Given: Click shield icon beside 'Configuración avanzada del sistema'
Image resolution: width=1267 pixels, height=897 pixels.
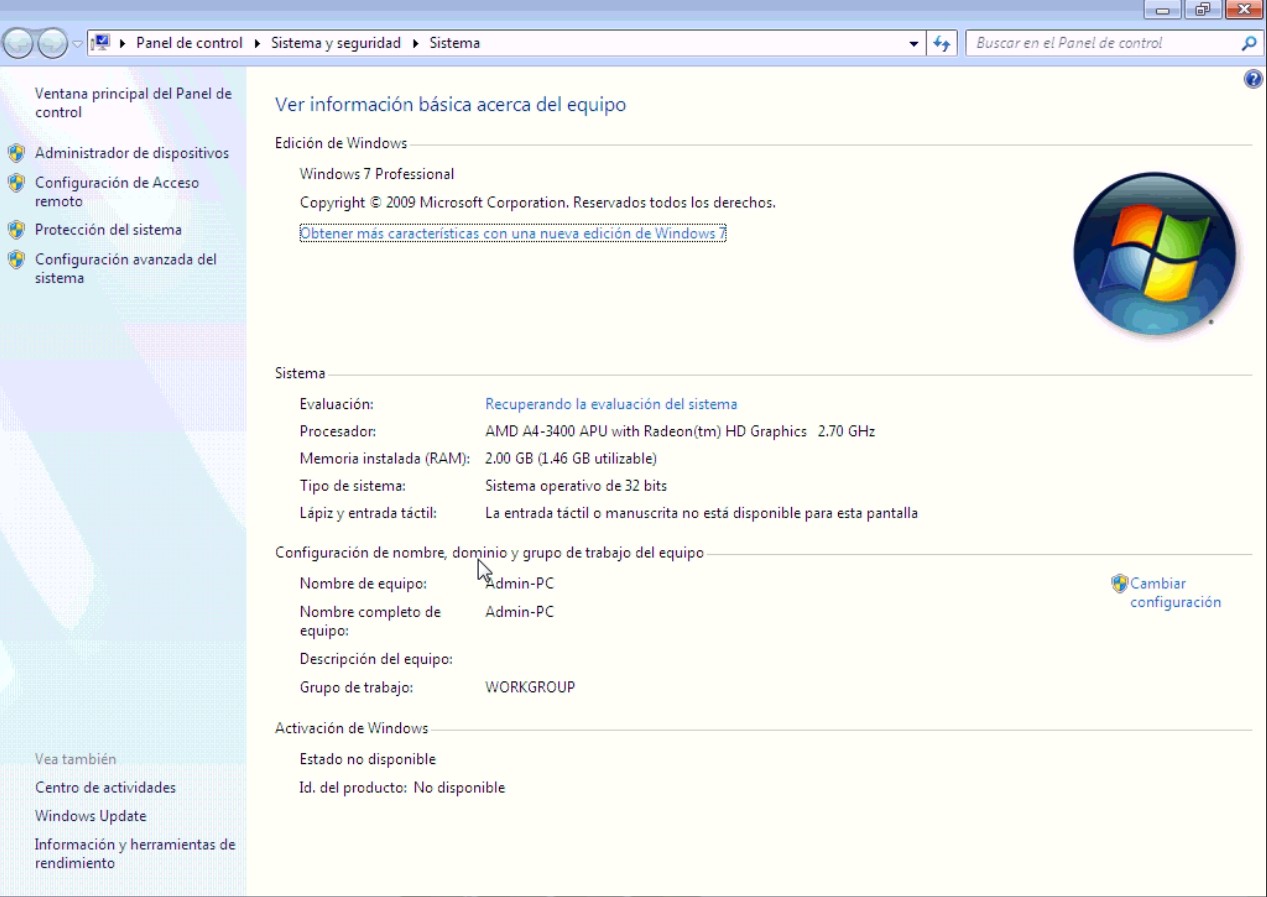Looking at the screenshot, I should (x=16, y=260).
